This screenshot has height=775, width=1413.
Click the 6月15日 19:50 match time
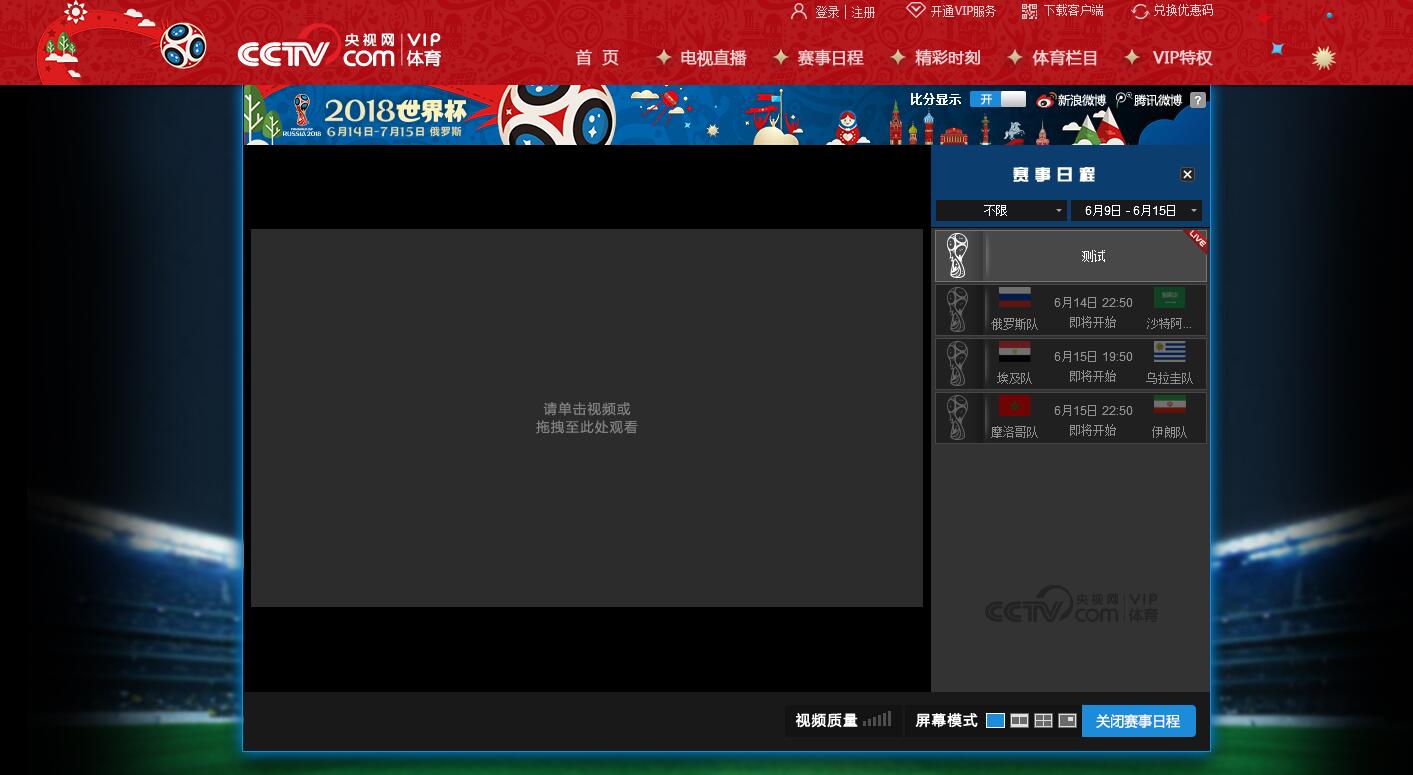(x=1093, y=356)
